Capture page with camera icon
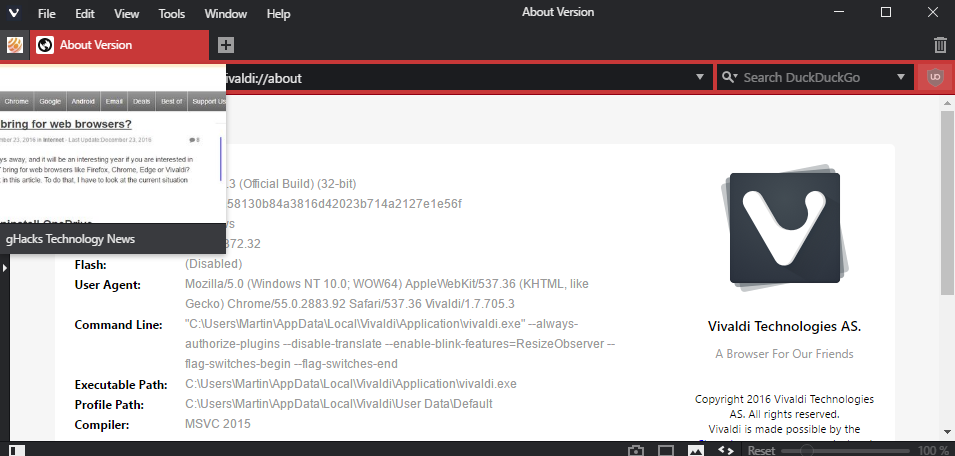The width and height of the screenshot is (955, 456). pyautogui.click(x=636, y=451)
